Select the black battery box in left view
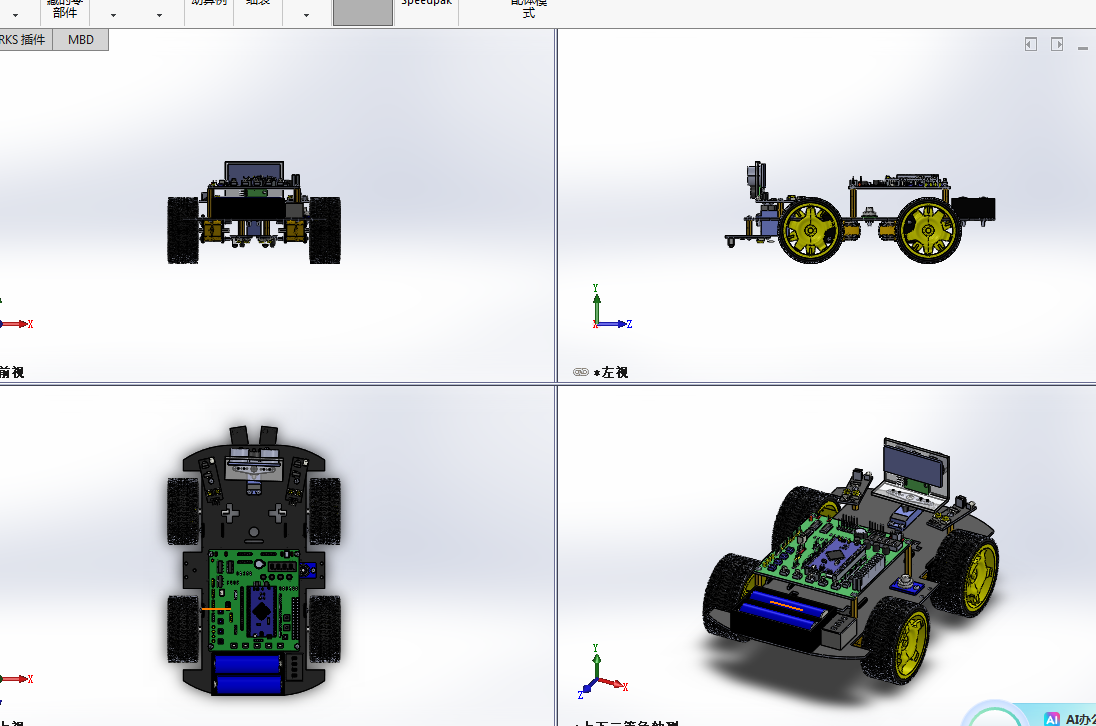Screen dimensions: 1096x726 [x=973, y=209]
